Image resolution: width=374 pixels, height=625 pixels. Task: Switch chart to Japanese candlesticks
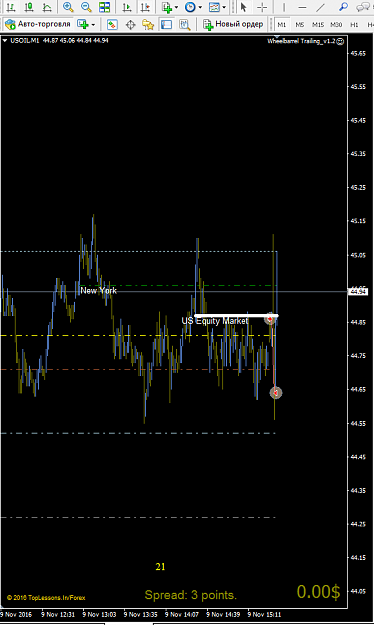pyautogui.click(x=29, y=7)
